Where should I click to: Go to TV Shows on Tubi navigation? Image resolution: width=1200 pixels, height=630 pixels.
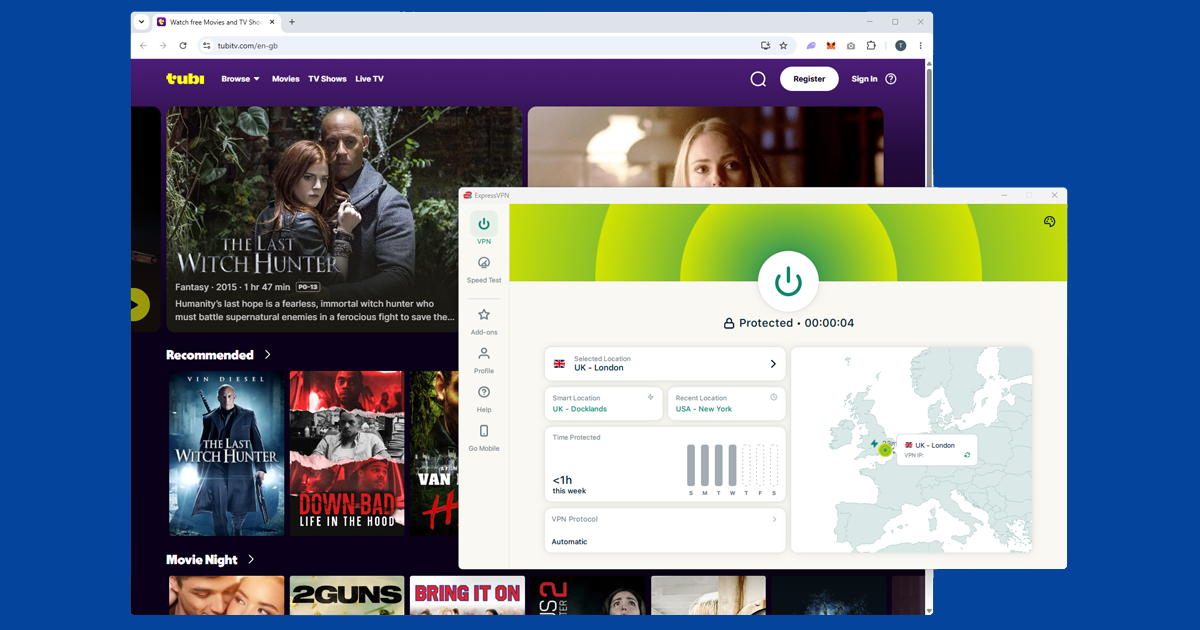[327, 79]
